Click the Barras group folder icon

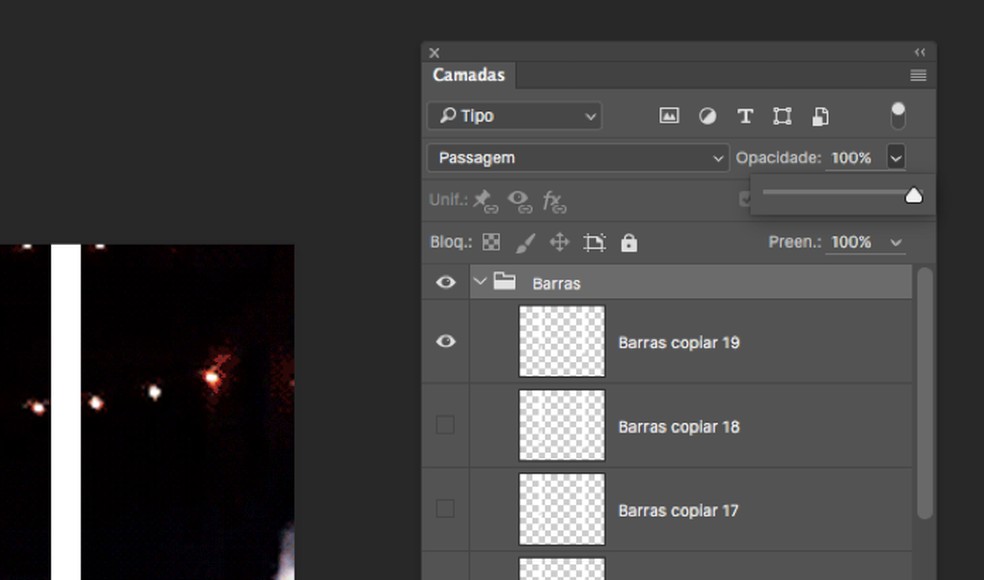505,281
